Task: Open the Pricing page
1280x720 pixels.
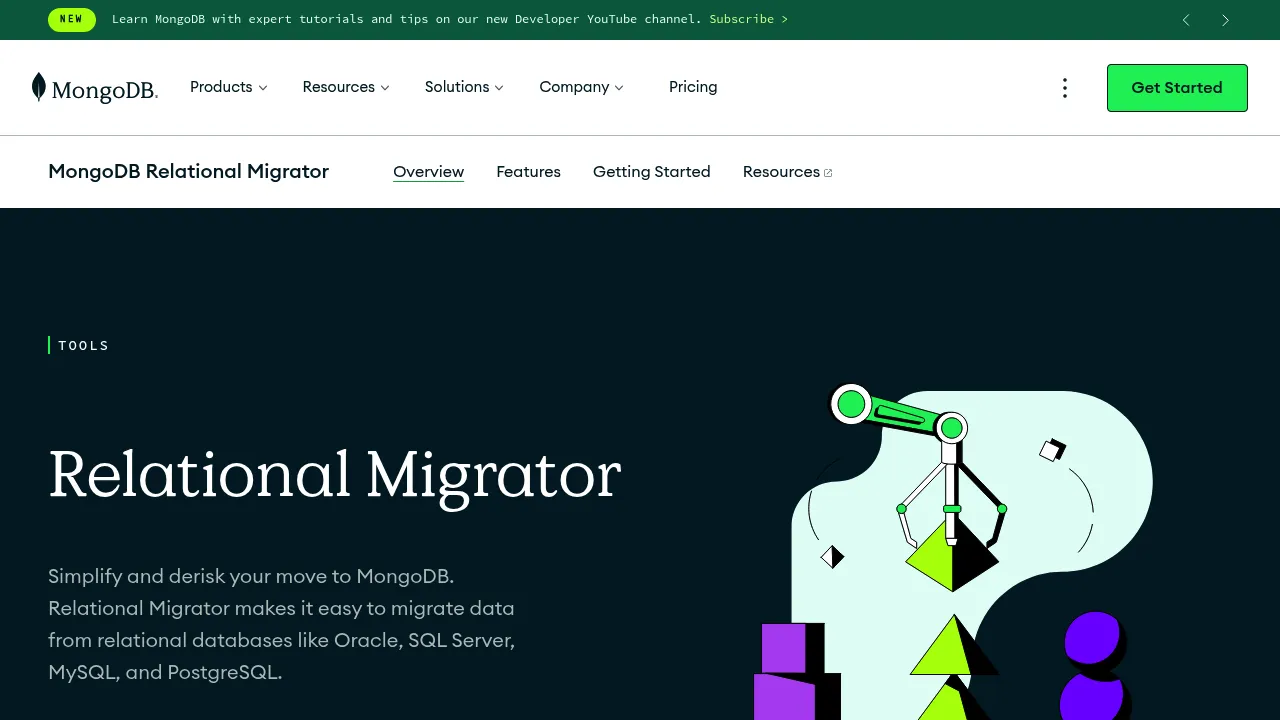Action: 693,87
